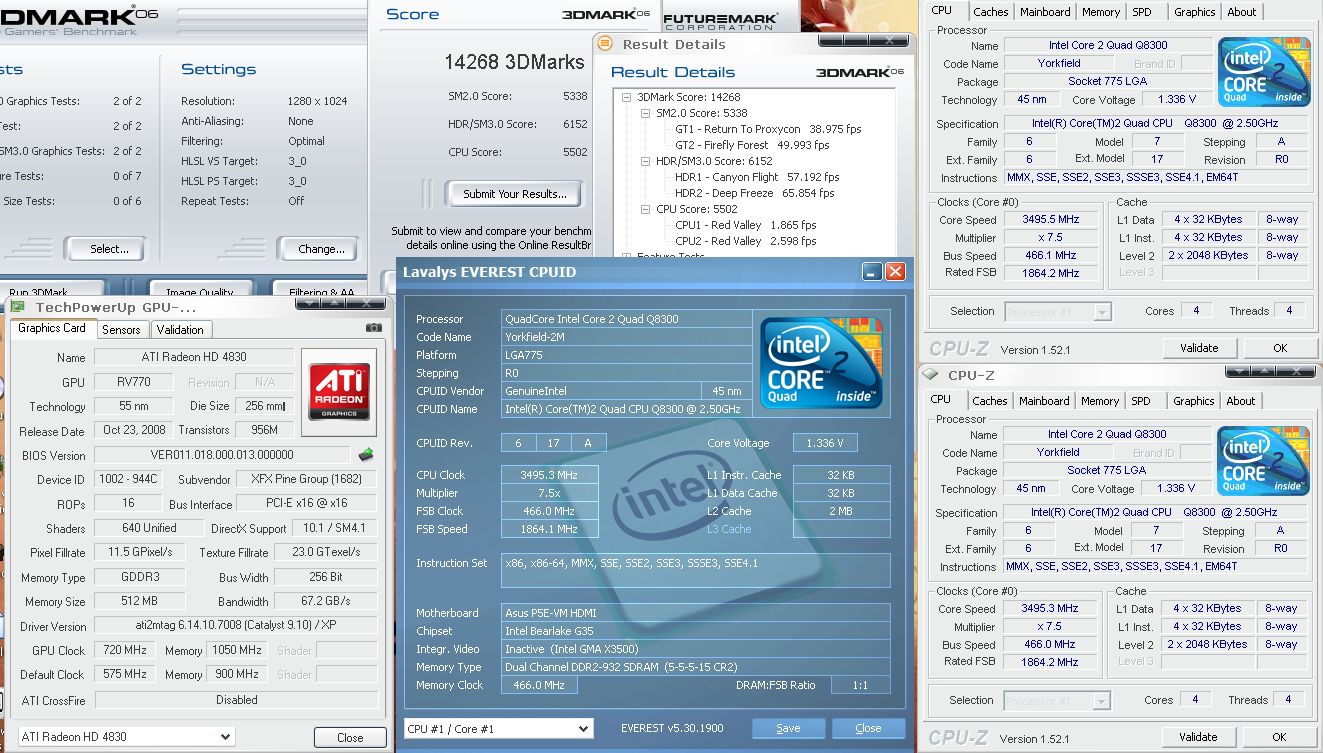Click Validate in upper CPU-Z window
The image size is (1323, 753).
[1199, 348]
